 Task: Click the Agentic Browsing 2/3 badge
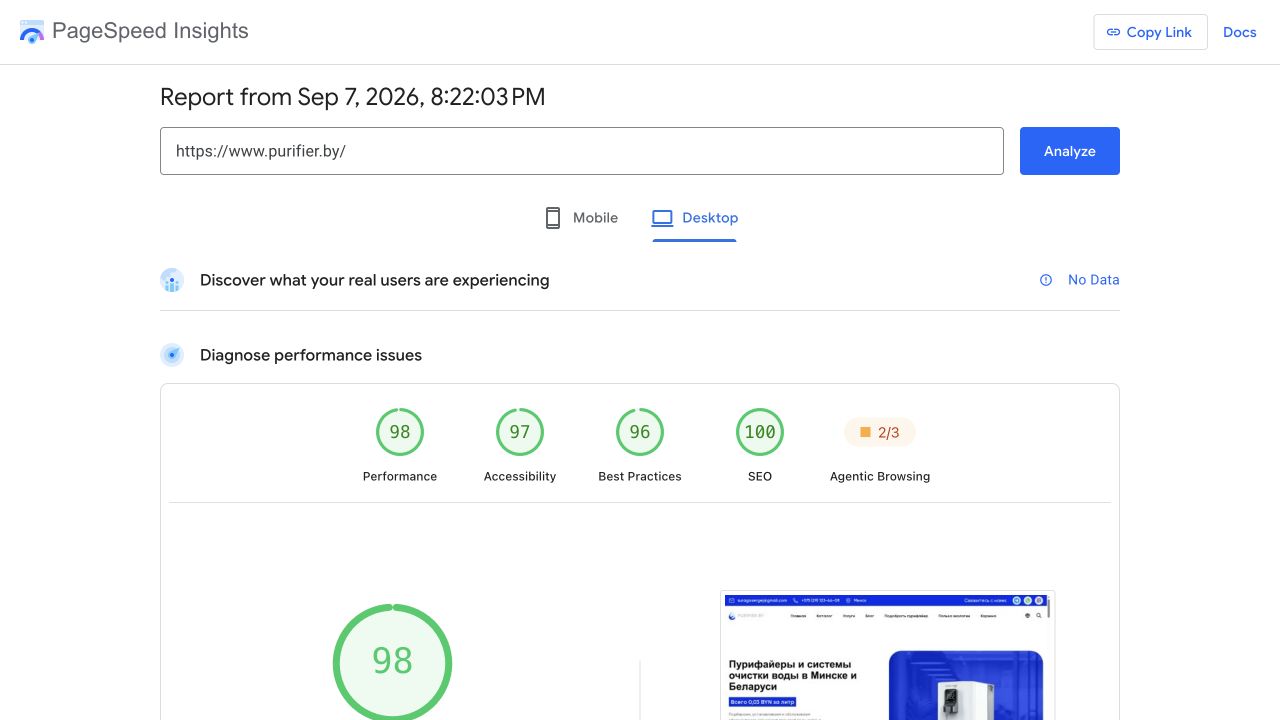point(880,432)
